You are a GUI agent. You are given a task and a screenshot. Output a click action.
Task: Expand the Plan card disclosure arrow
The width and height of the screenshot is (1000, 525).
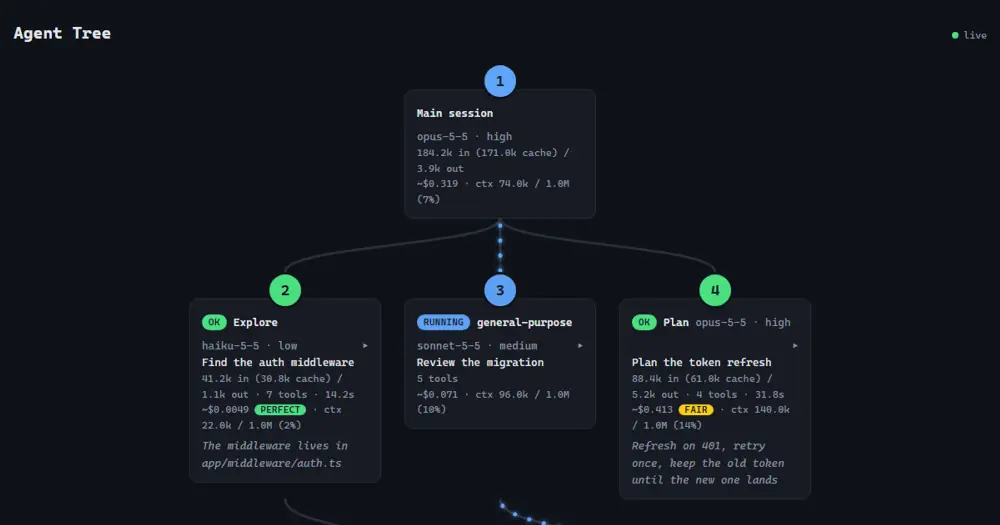(x=795, y=346)
